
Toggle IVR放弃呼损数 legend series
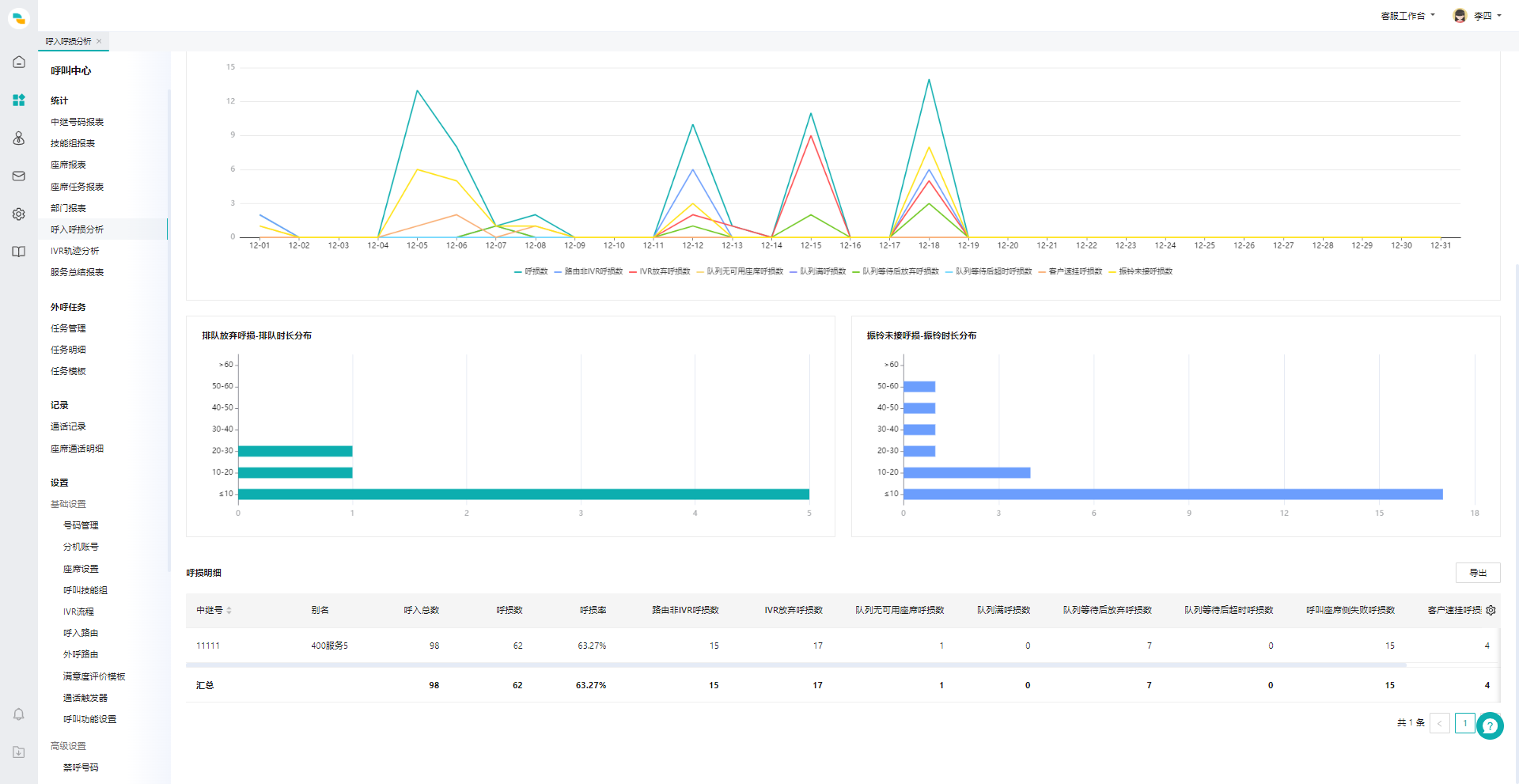(660, 271)
